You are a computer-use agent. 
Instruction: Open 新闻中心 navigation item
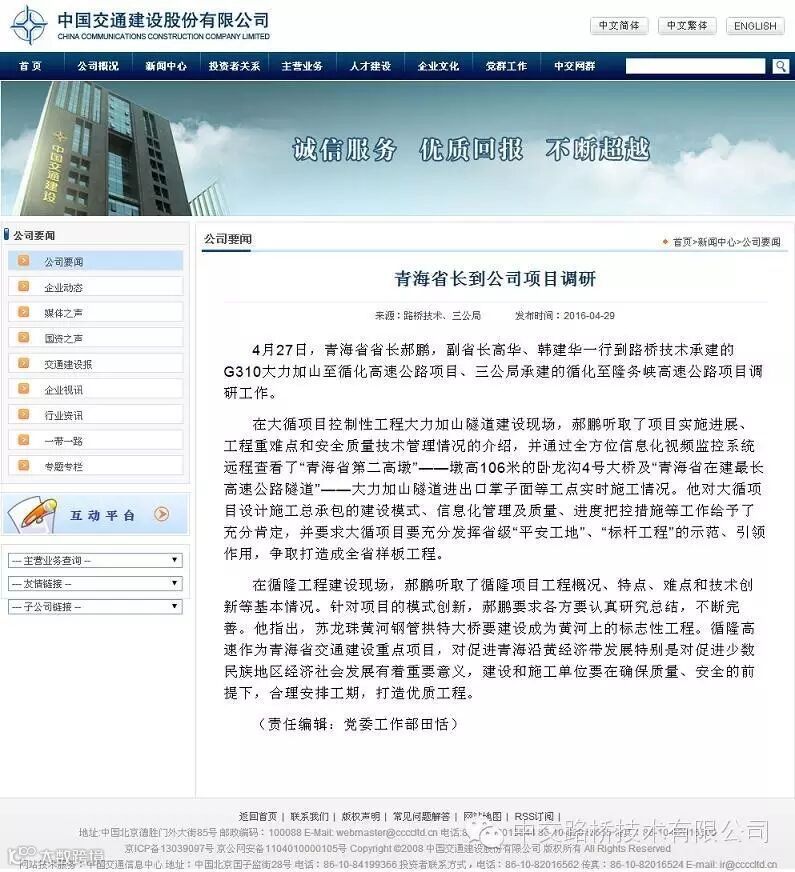click(166, 66)
